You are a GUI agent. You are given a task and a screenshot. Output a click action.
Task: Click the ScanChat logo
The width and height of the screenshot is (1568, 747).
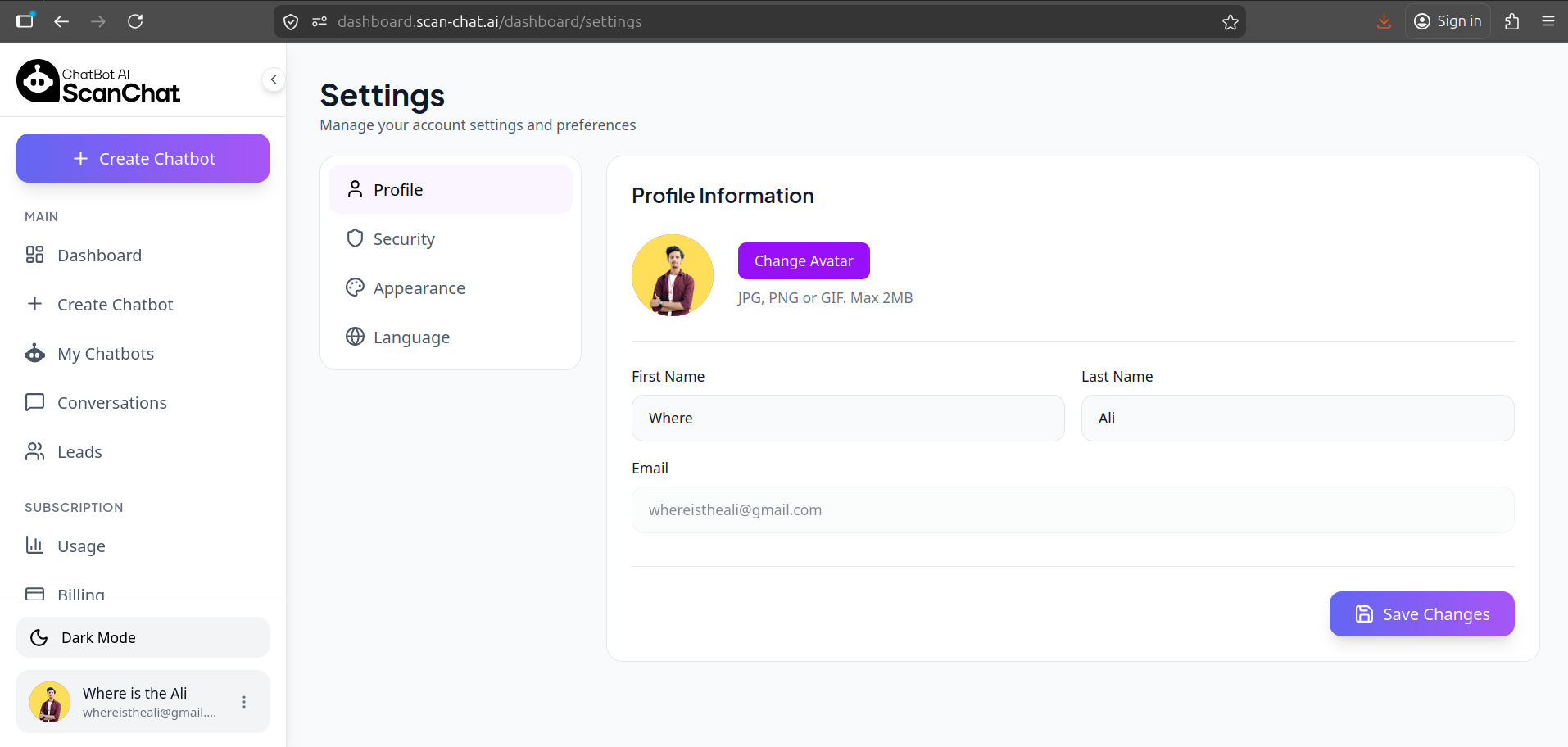pos(98,81)
